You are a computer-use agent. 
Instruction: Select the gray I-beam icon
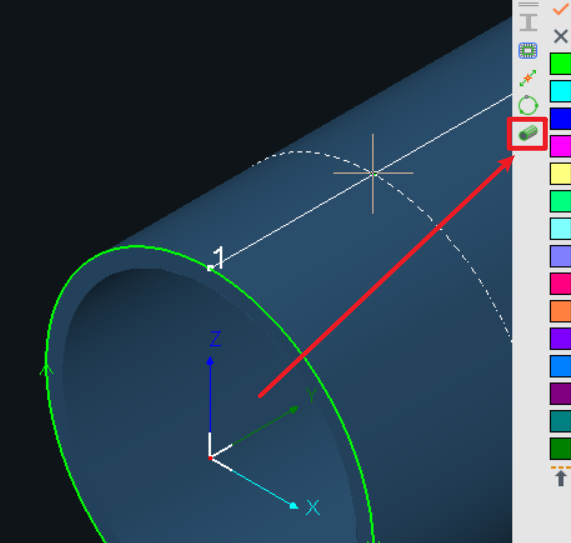528,23
